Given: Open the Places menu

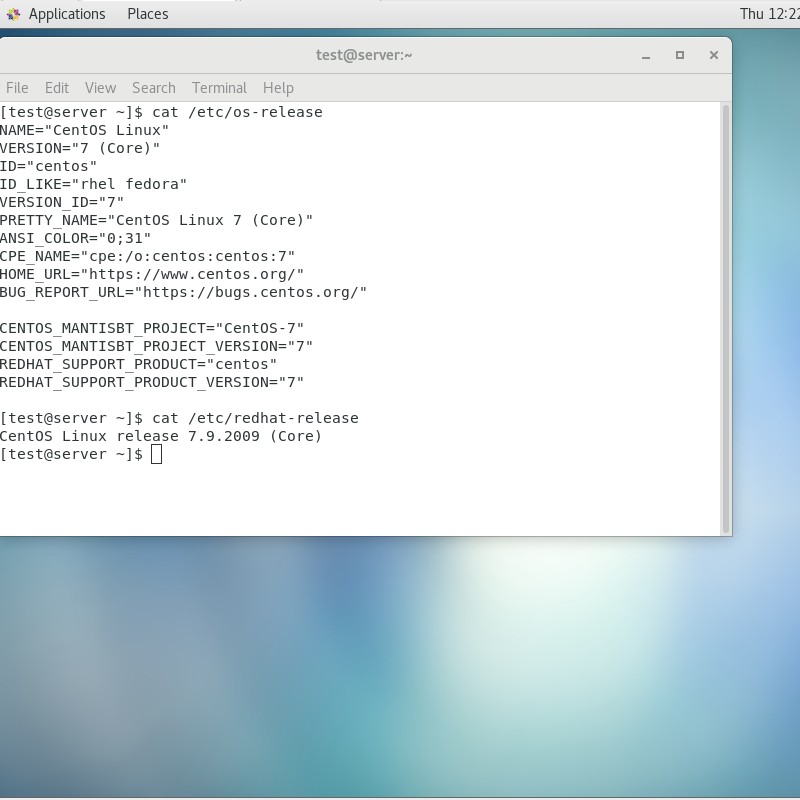Looking at the screenshot, I should point(147,14).
